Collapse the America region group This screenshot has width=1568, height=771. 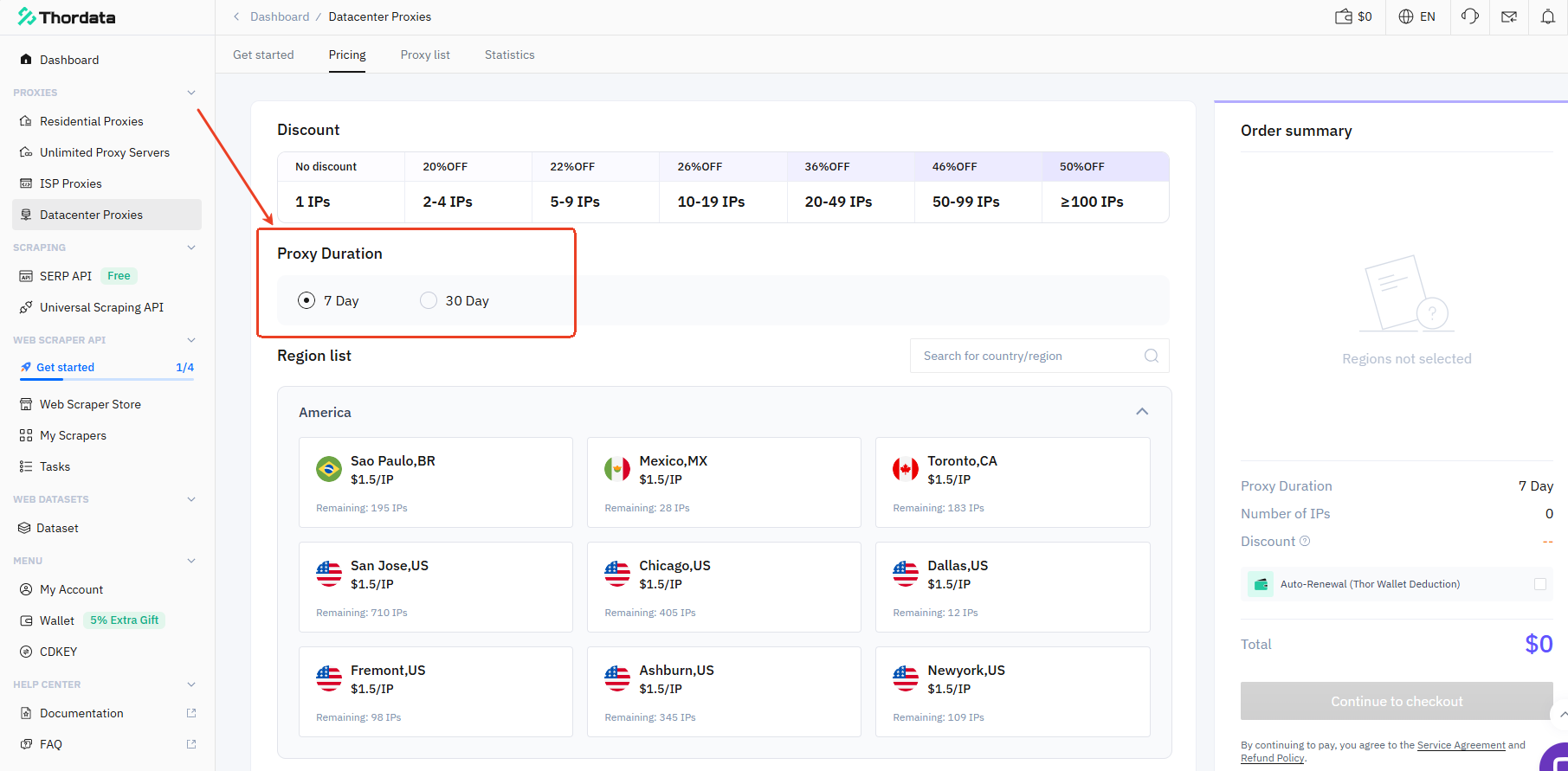coord(1142,412)
